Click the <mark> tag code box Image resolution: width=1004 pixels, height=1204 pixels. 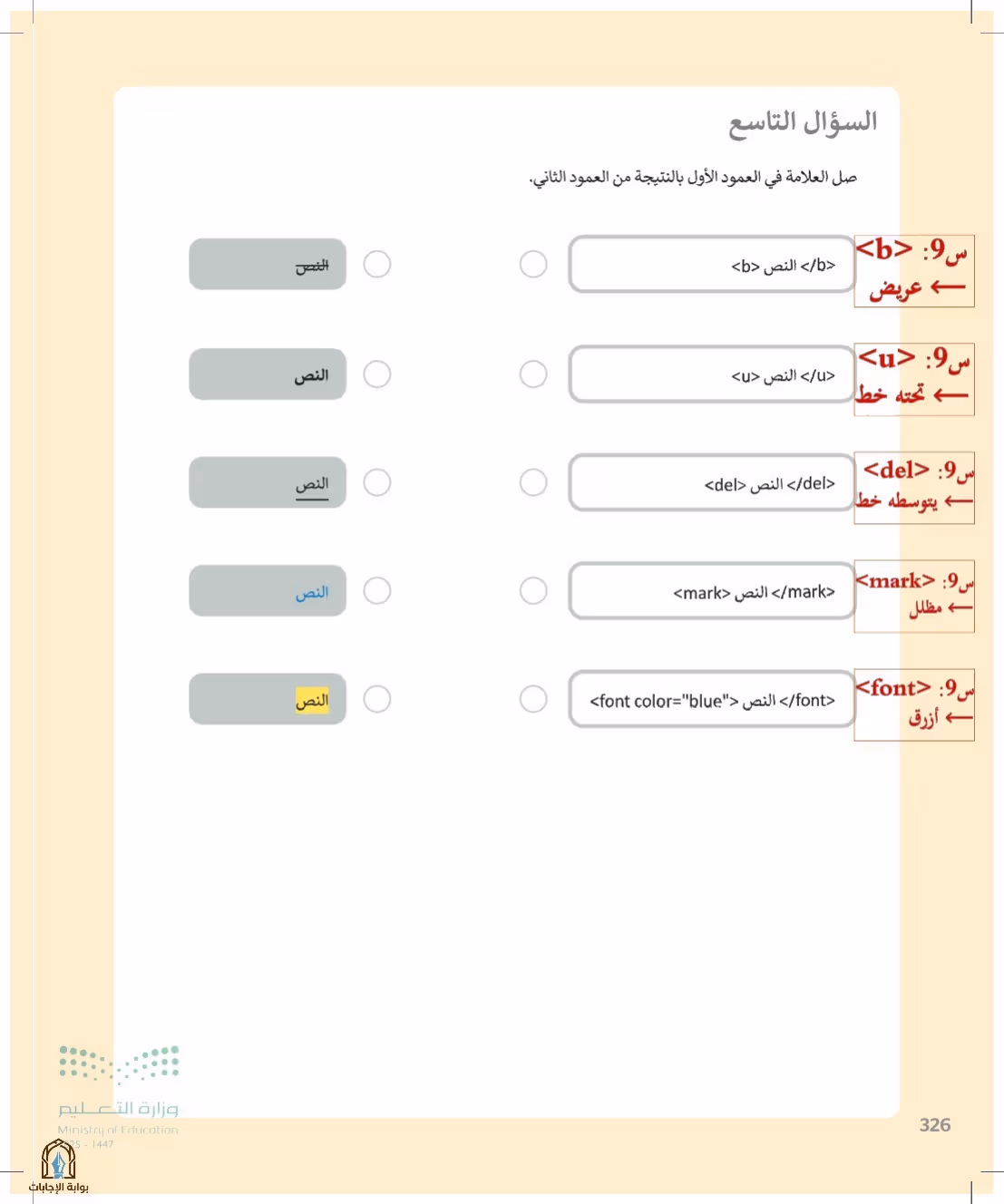pos(712,591)
